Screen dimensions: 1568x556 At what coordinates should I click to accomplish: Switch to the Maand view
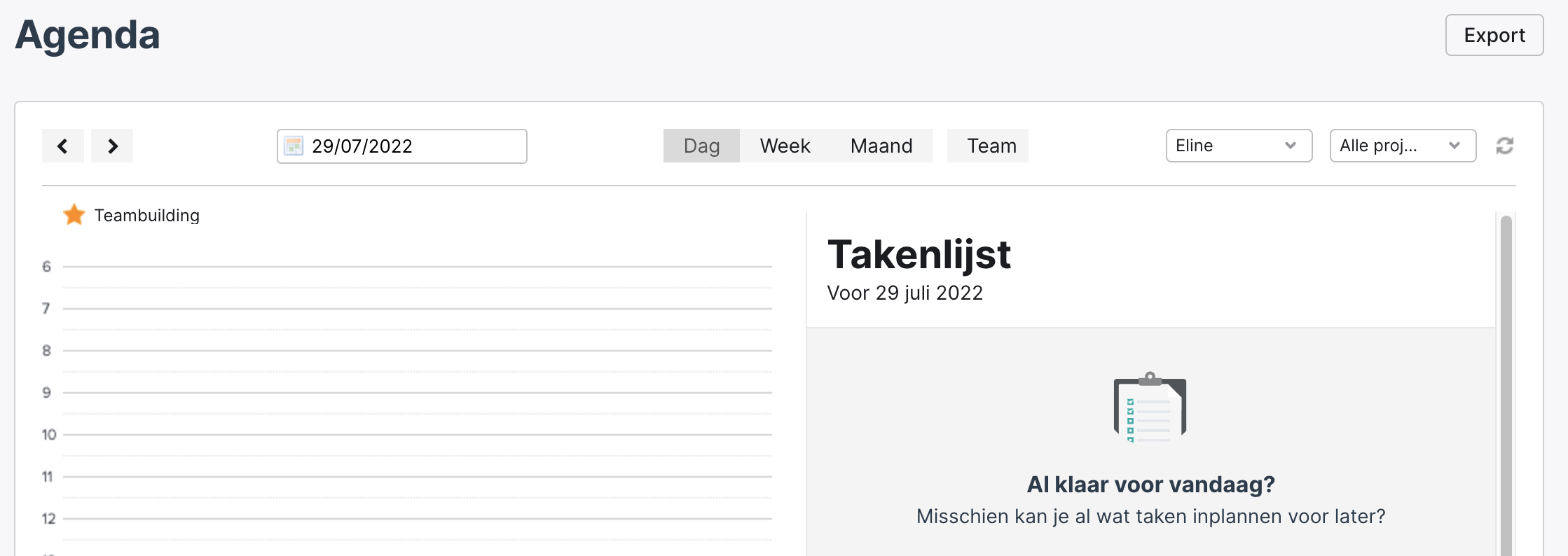coord(881,146)
